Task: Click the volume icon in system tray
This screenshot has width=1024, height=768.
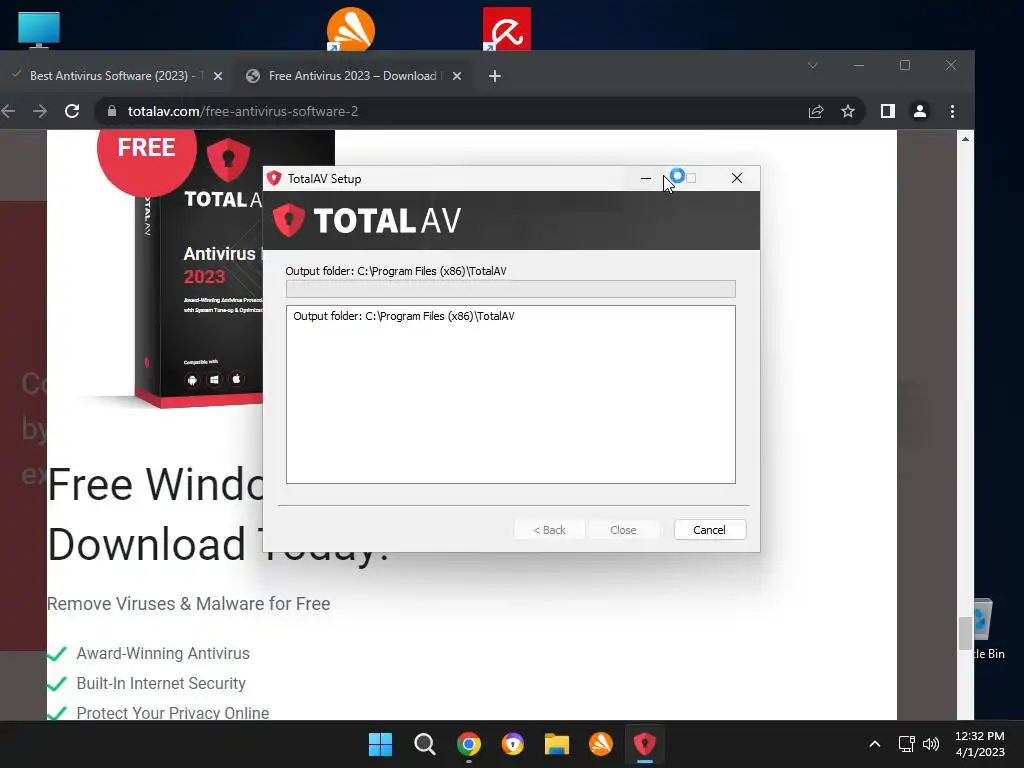Action: pyautogui.click(x=931, y=744)
